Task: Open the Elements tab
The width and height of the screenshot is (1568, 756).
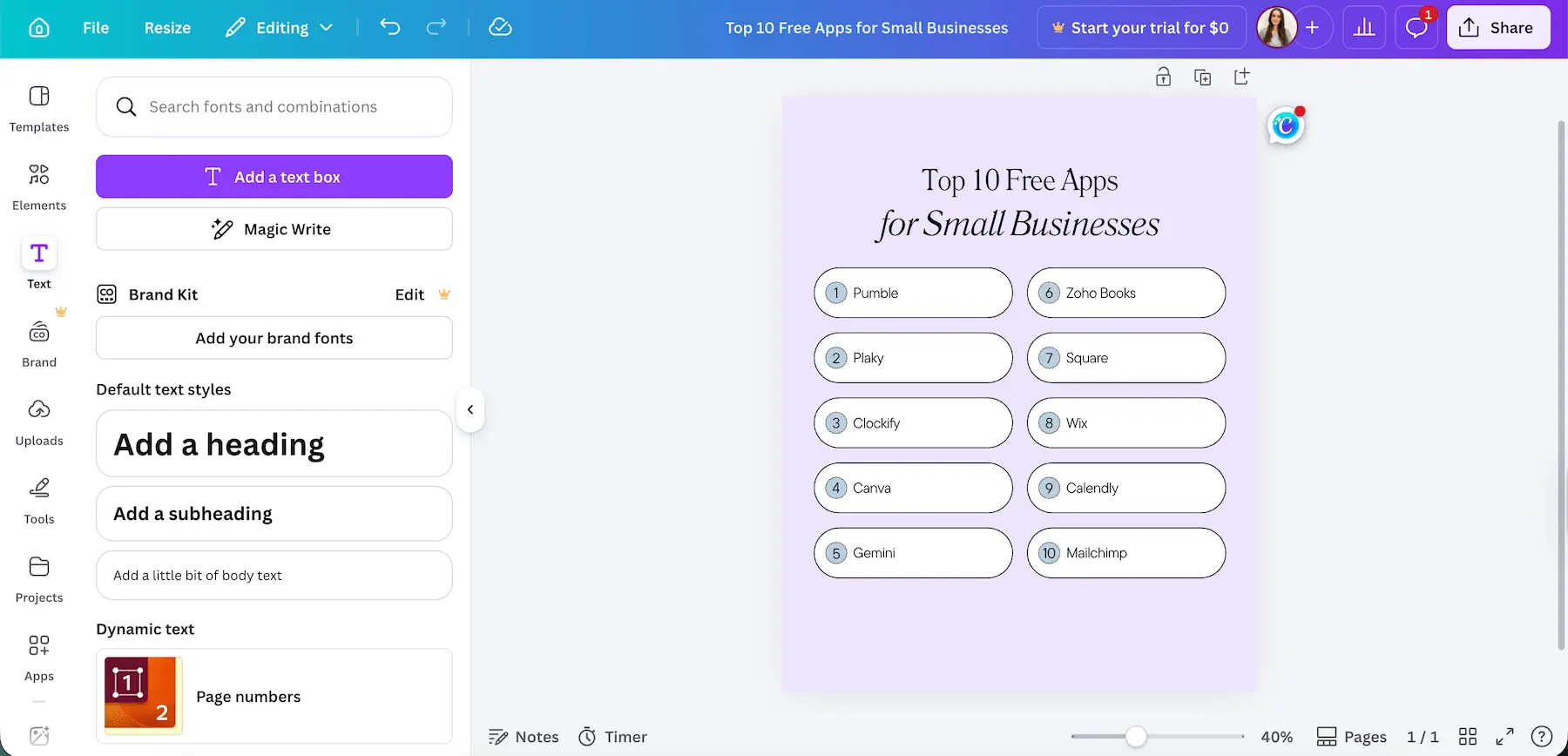Action: (39, 187)
